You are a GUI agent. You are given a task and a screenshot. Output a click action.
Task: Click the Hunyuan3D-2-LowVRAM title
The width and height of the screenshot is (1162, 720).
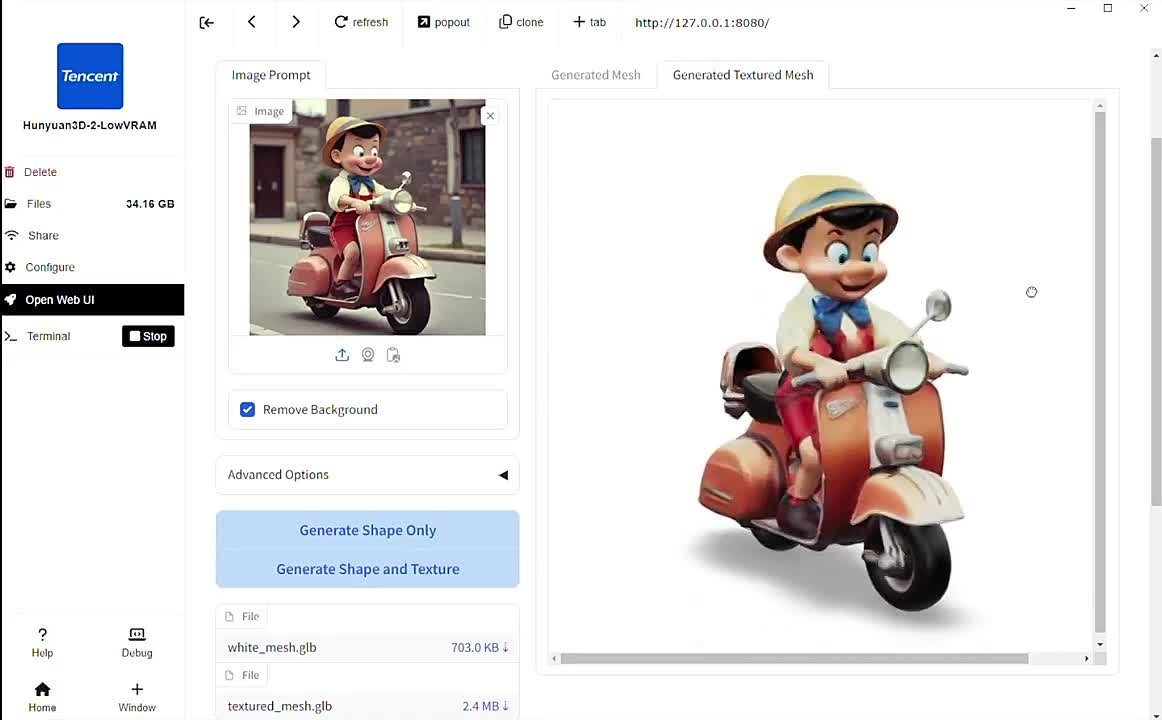coord(90,125)
